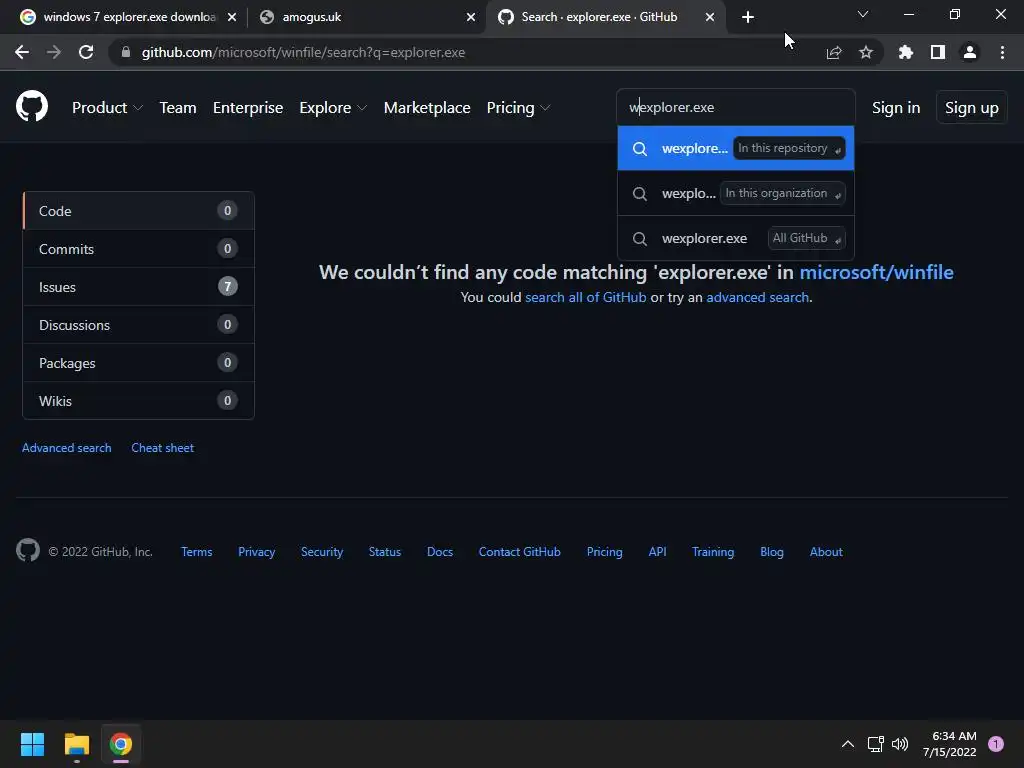
Task: Open the Chrome profile avatar icon
Action: point(970,52)
